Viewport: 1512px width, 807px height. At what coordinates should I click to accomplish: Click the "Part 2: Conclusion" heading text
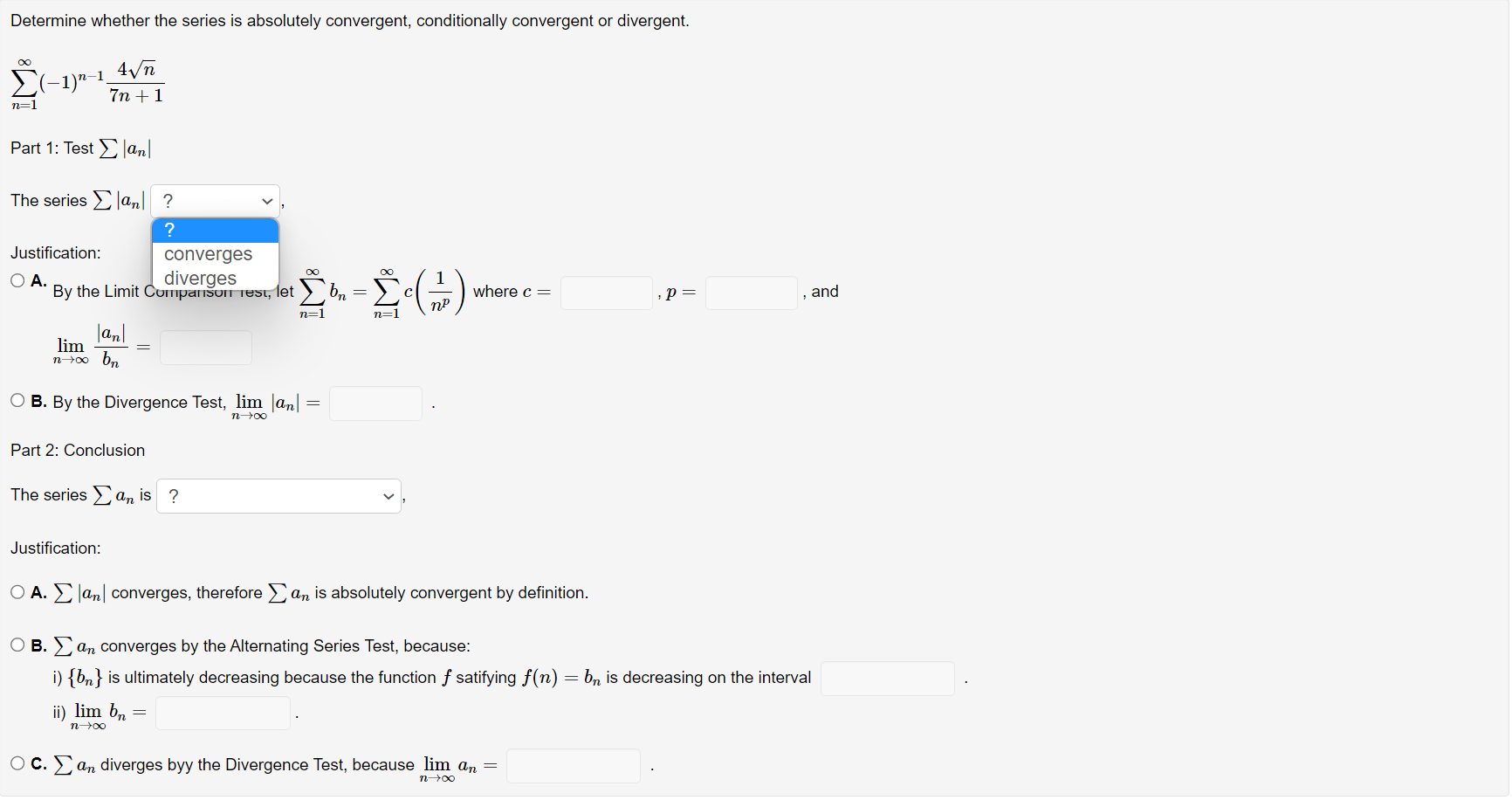[78, 450]
